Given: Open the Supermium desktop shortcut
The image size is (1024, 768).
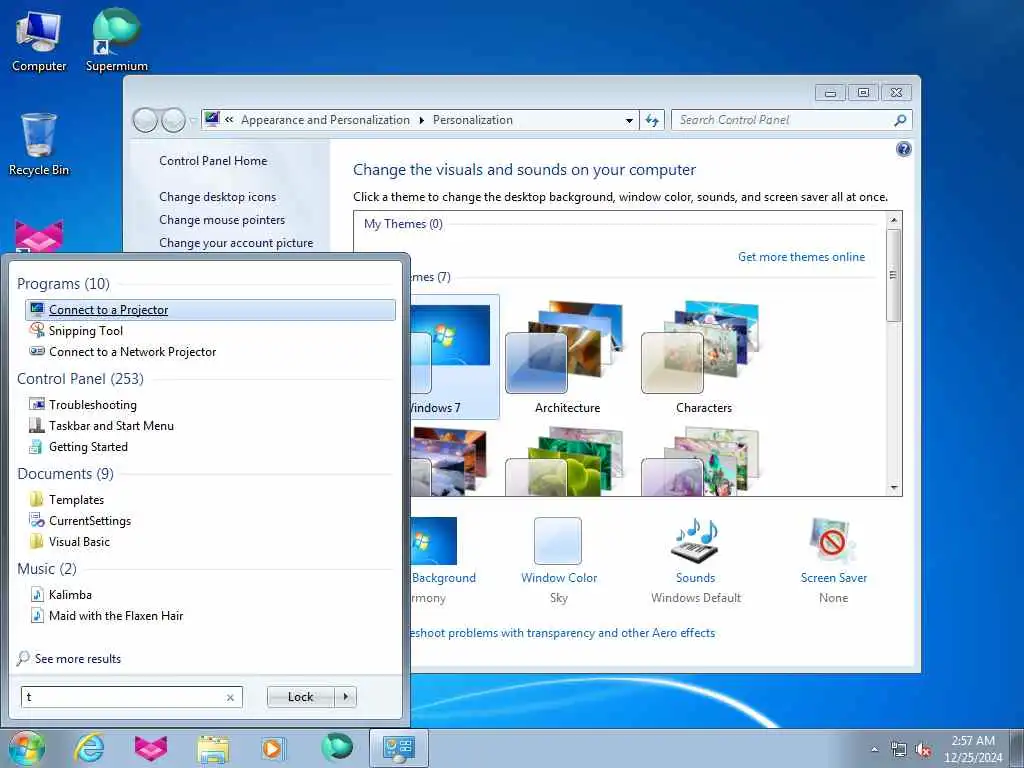Looking at the screenshot, I should coord(116,40).
